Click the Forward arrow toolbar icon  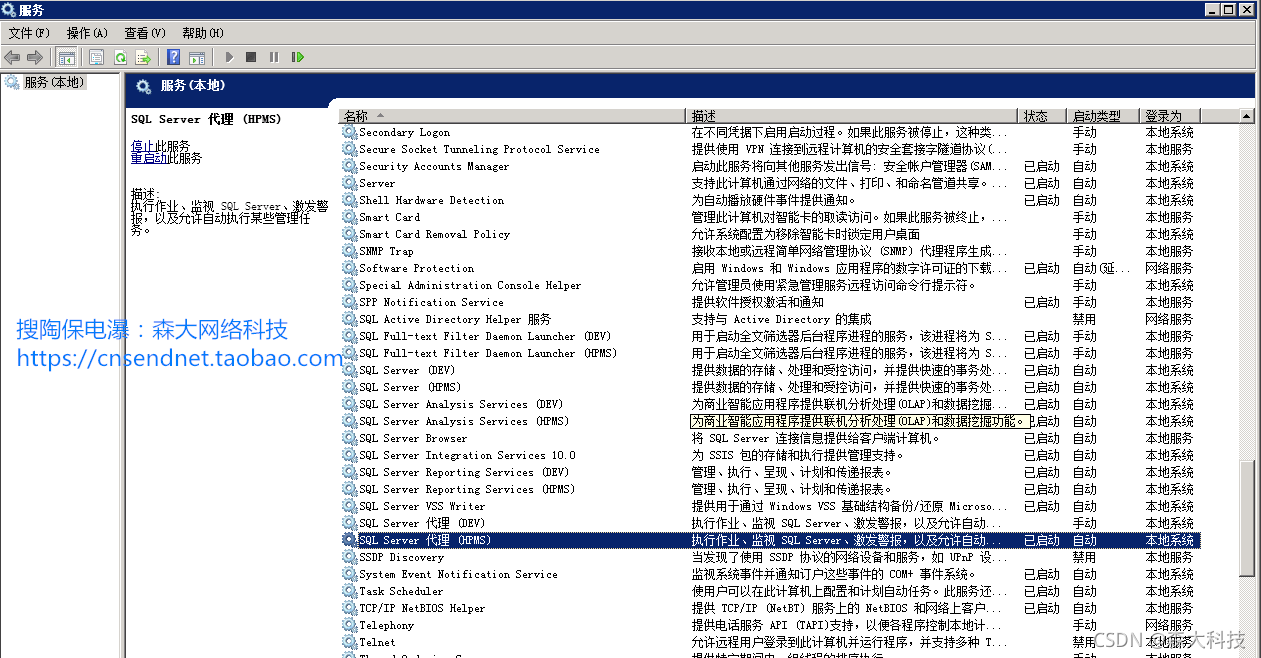tap(35, 58)
